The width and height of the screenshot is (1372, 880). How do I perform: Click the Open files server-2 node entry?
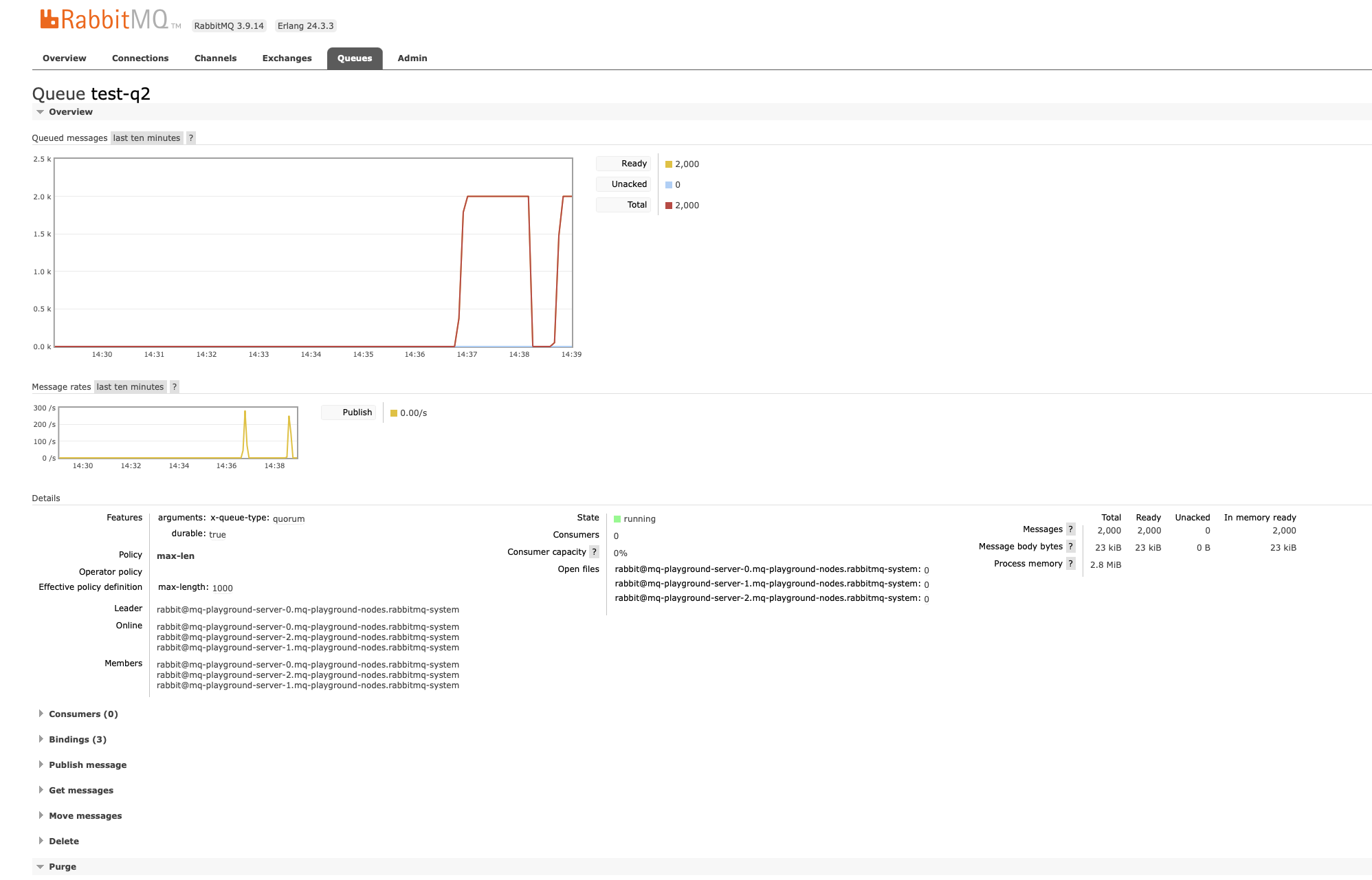coord(772,598)
